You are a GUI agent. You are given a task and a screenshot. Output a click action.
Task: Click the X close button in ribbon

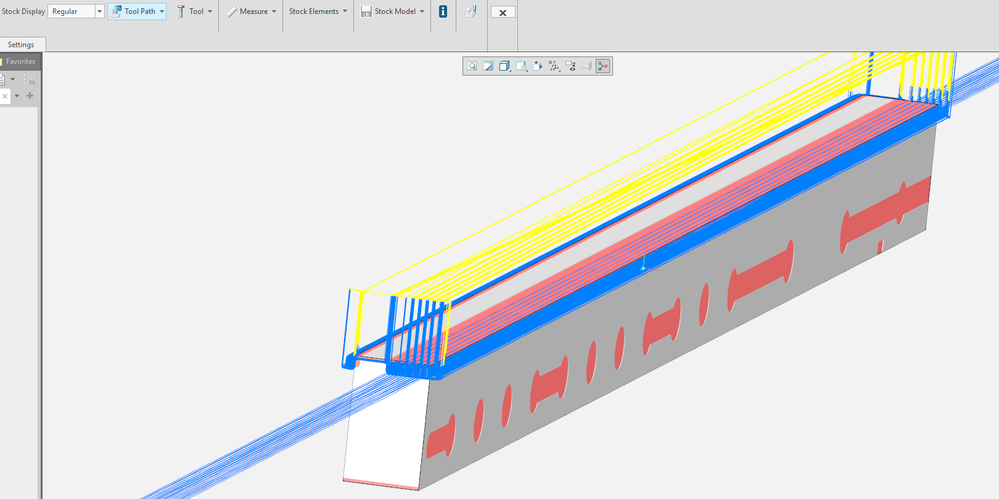tap(503, 13)
